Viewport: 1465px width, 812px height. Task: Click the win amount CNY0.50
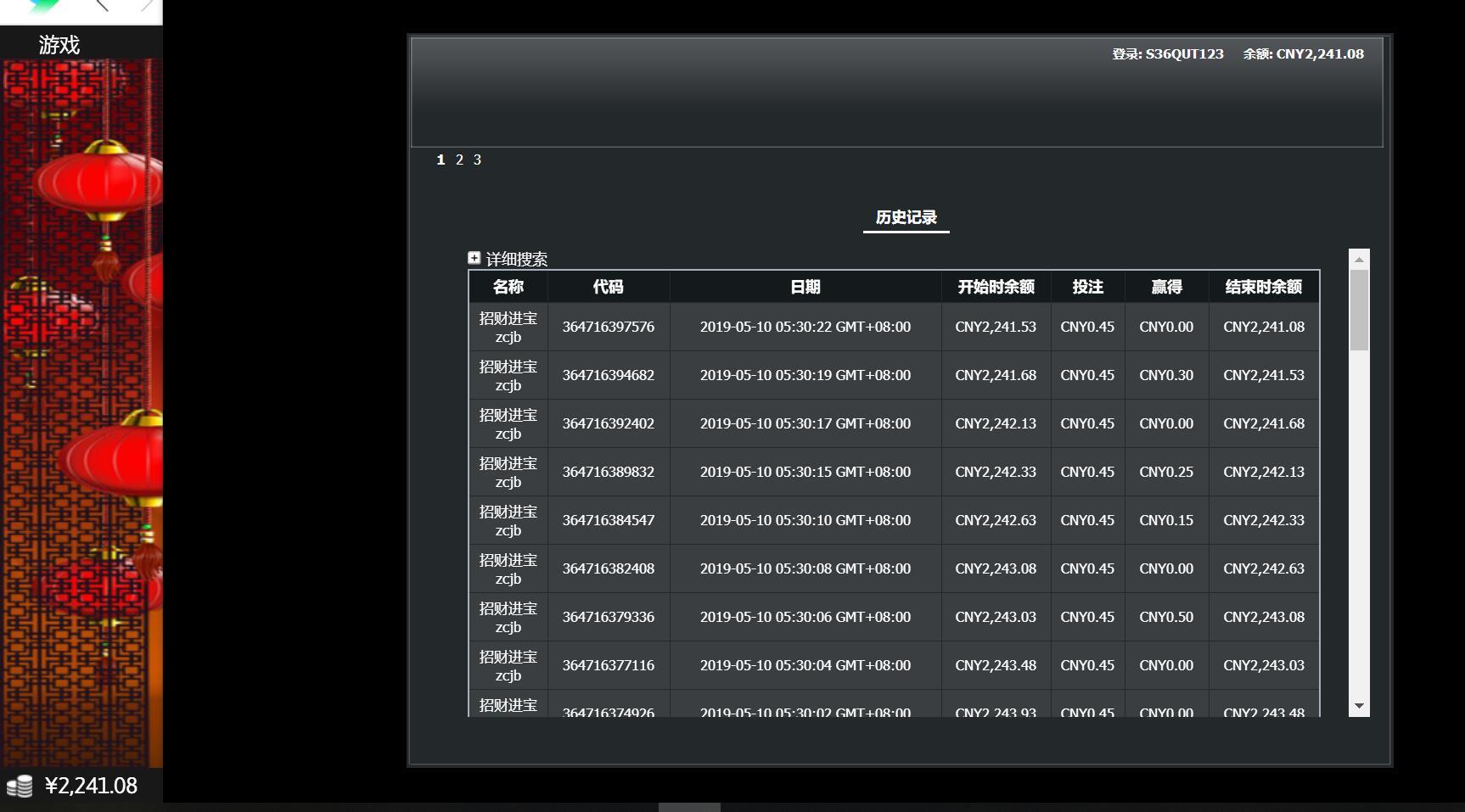click(x=1166, y=617)
